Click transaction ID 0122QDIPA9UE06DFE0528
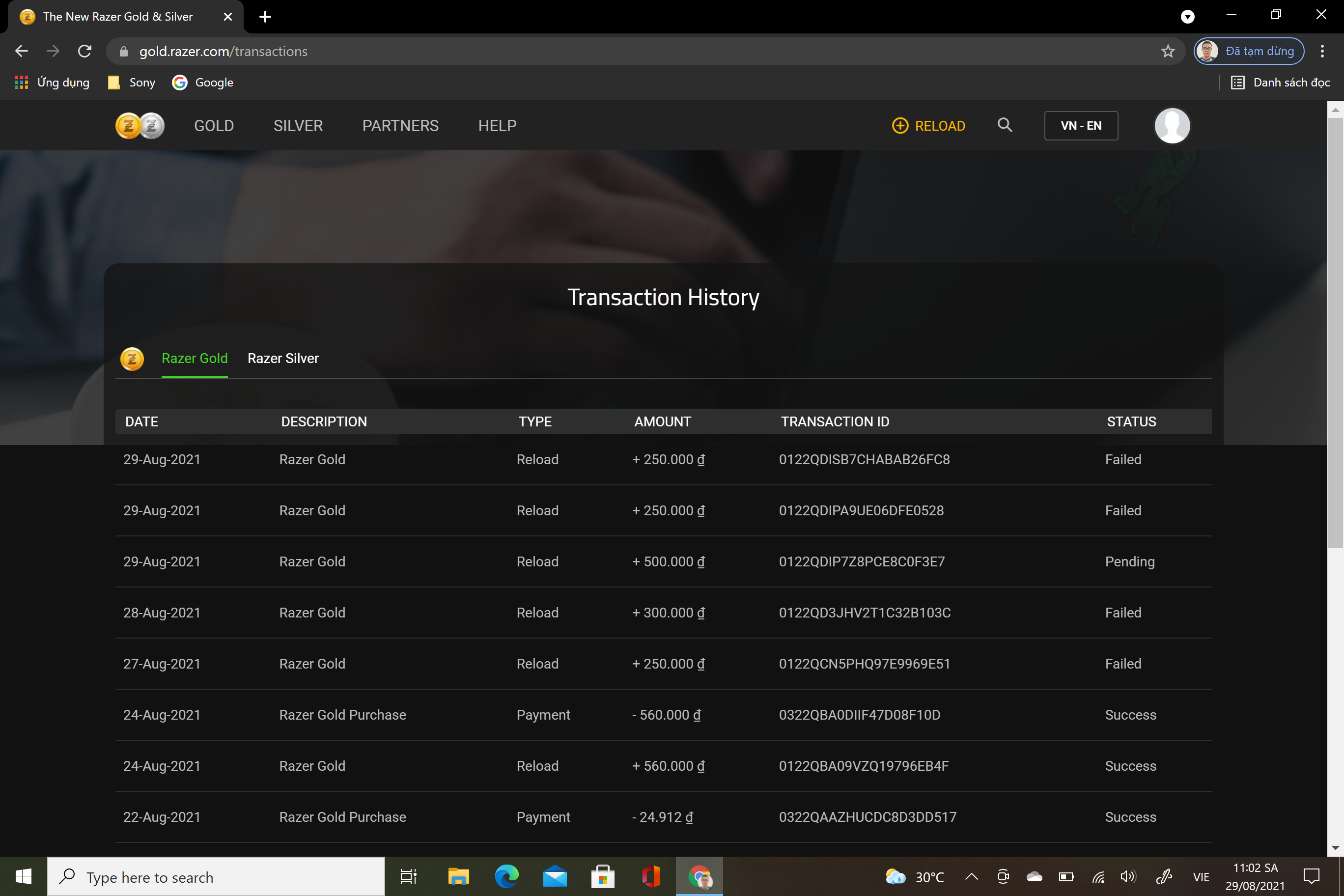 861,510
